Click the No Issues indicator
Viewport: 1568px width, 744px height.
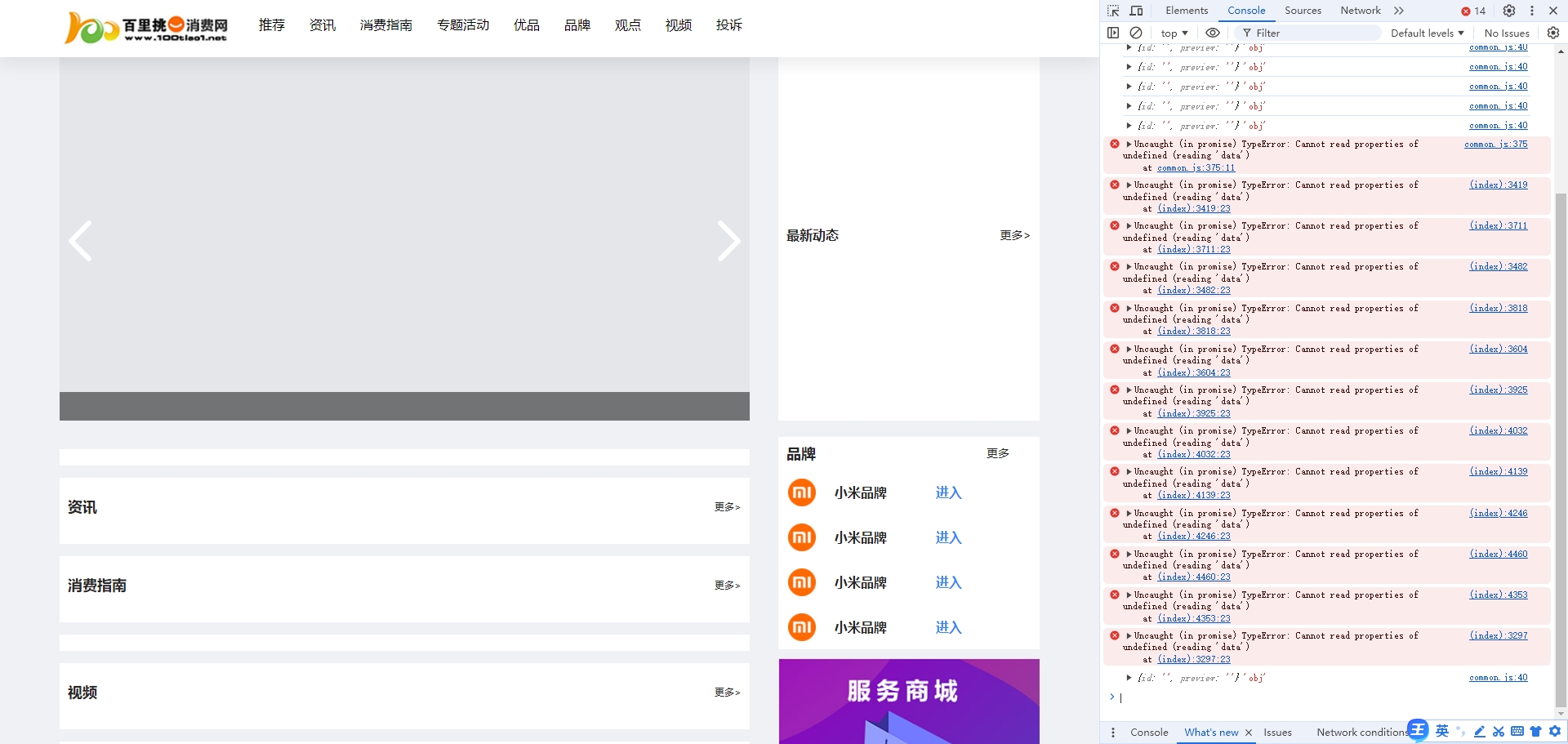pos(1507,33)
